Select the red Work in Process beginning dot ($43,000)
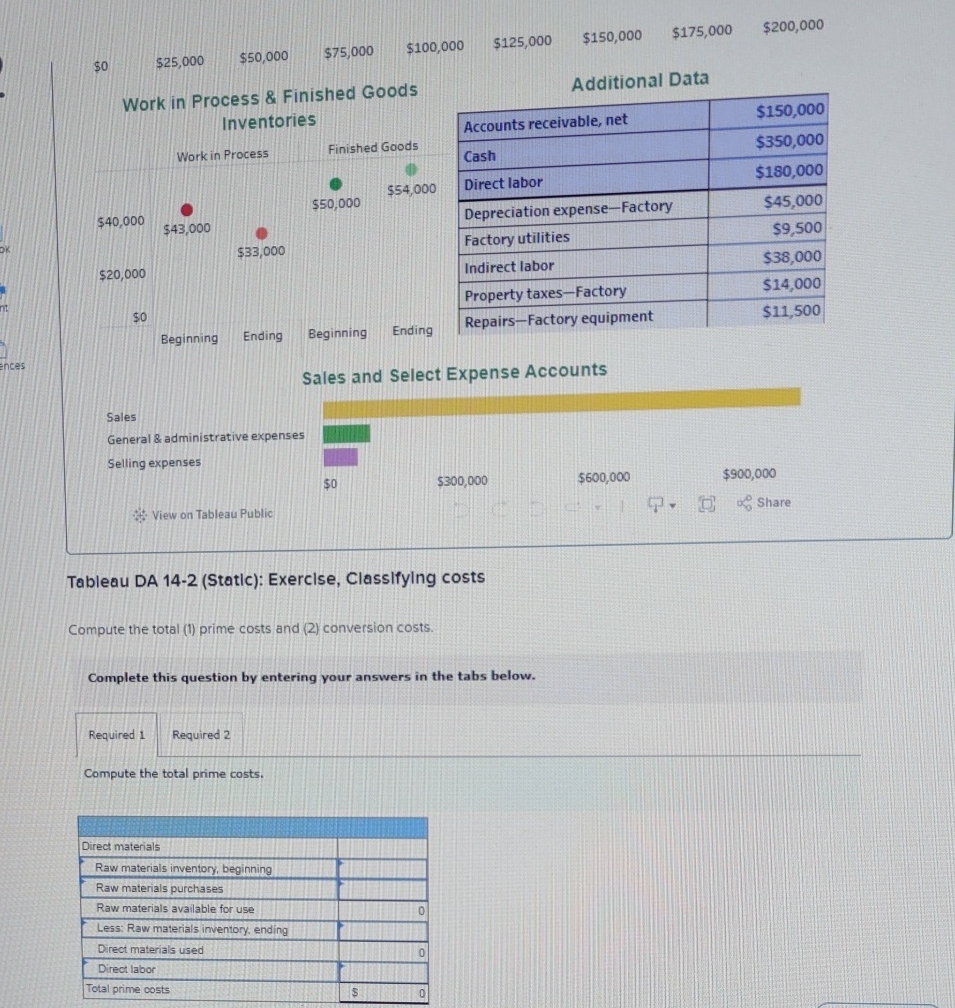 tap(186, 210)
